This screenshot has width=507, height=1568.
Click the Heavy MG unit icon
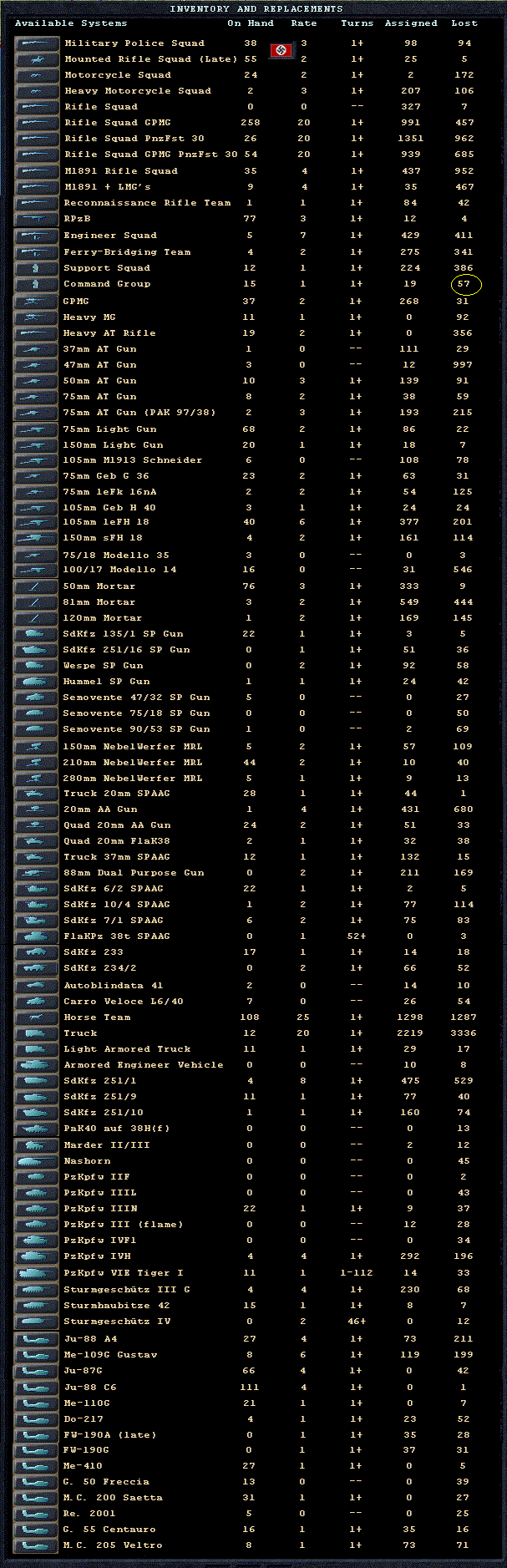[37, 317]
